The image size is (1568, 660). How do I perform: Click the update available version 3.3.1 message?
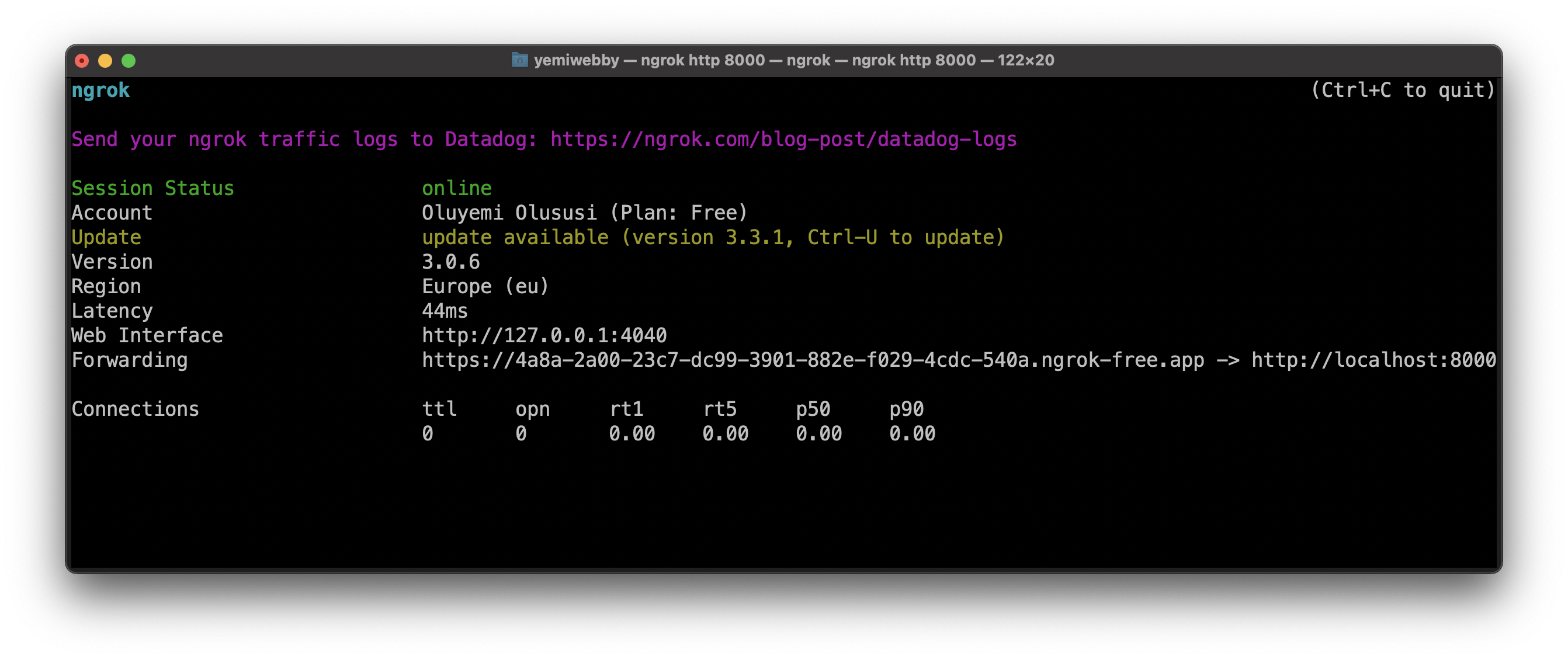point(713,237)
